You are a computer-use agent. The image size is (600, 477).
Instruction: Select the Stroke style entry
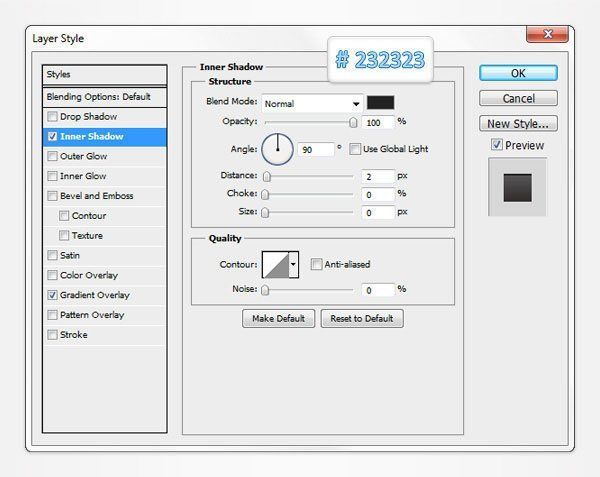(x=105, y=335)
